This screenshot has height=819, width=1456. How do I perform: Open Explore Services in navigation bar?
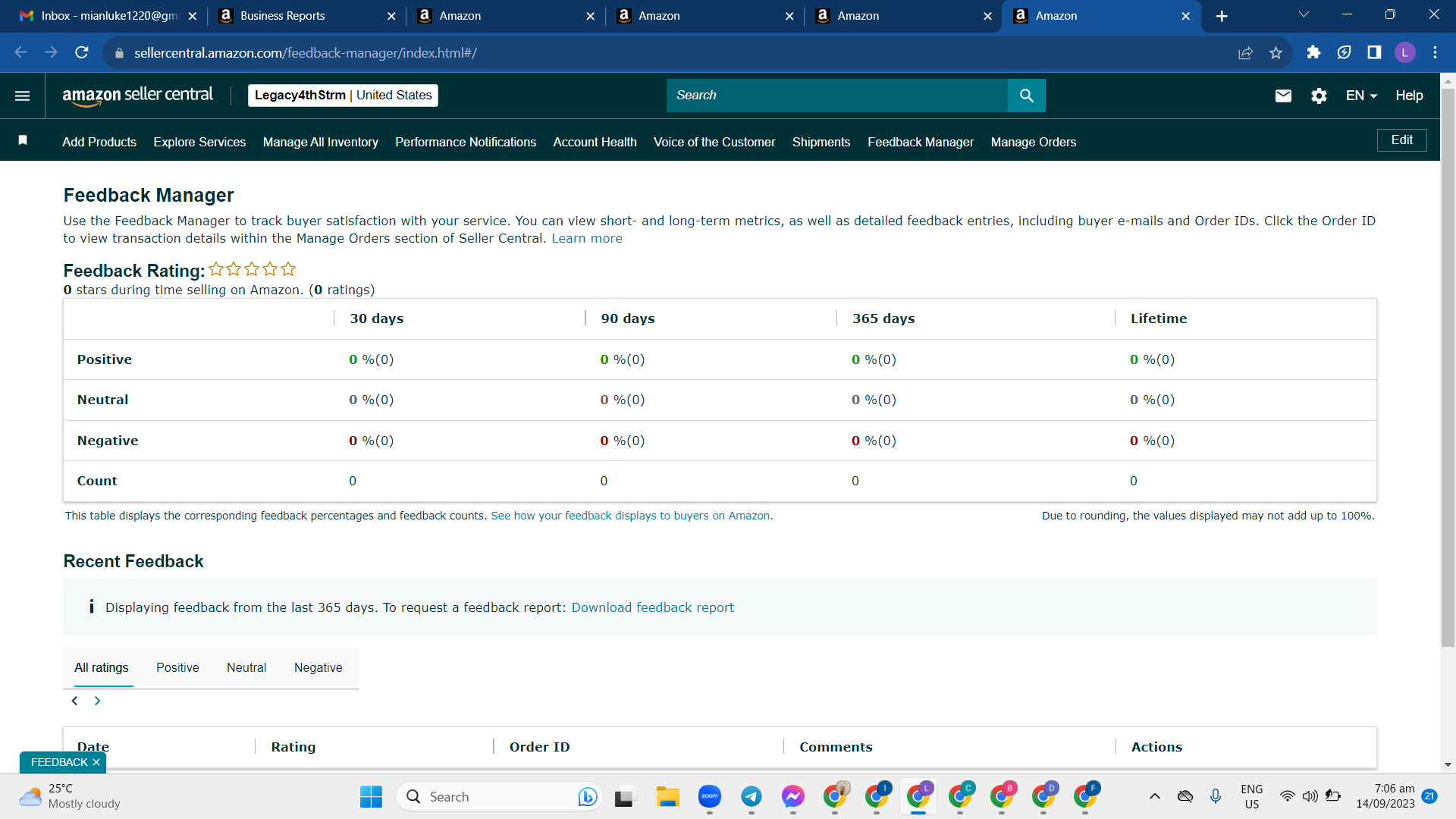coord(199,142)
